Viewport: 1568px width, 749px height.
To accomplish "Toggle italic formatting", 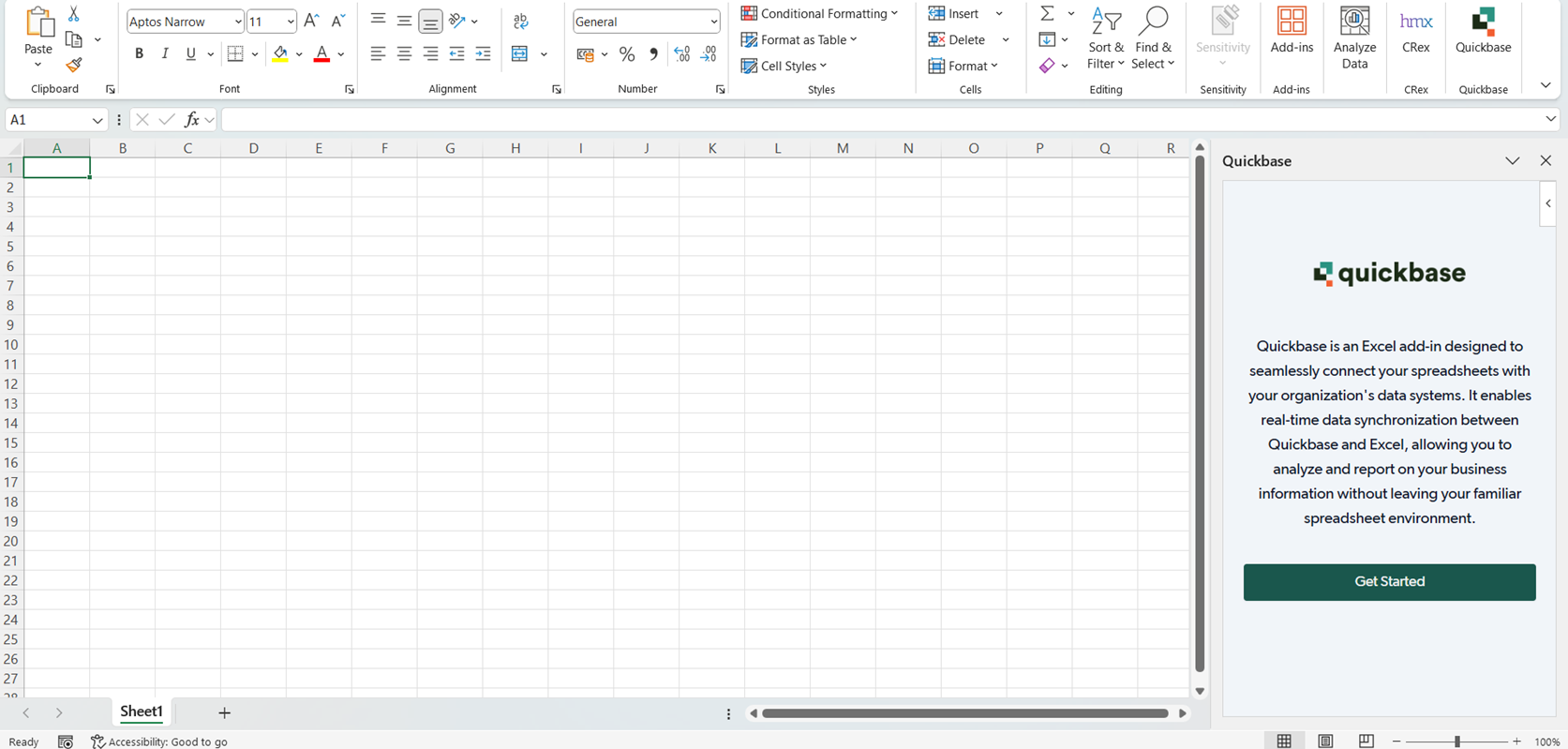I will tap(165, 54).
